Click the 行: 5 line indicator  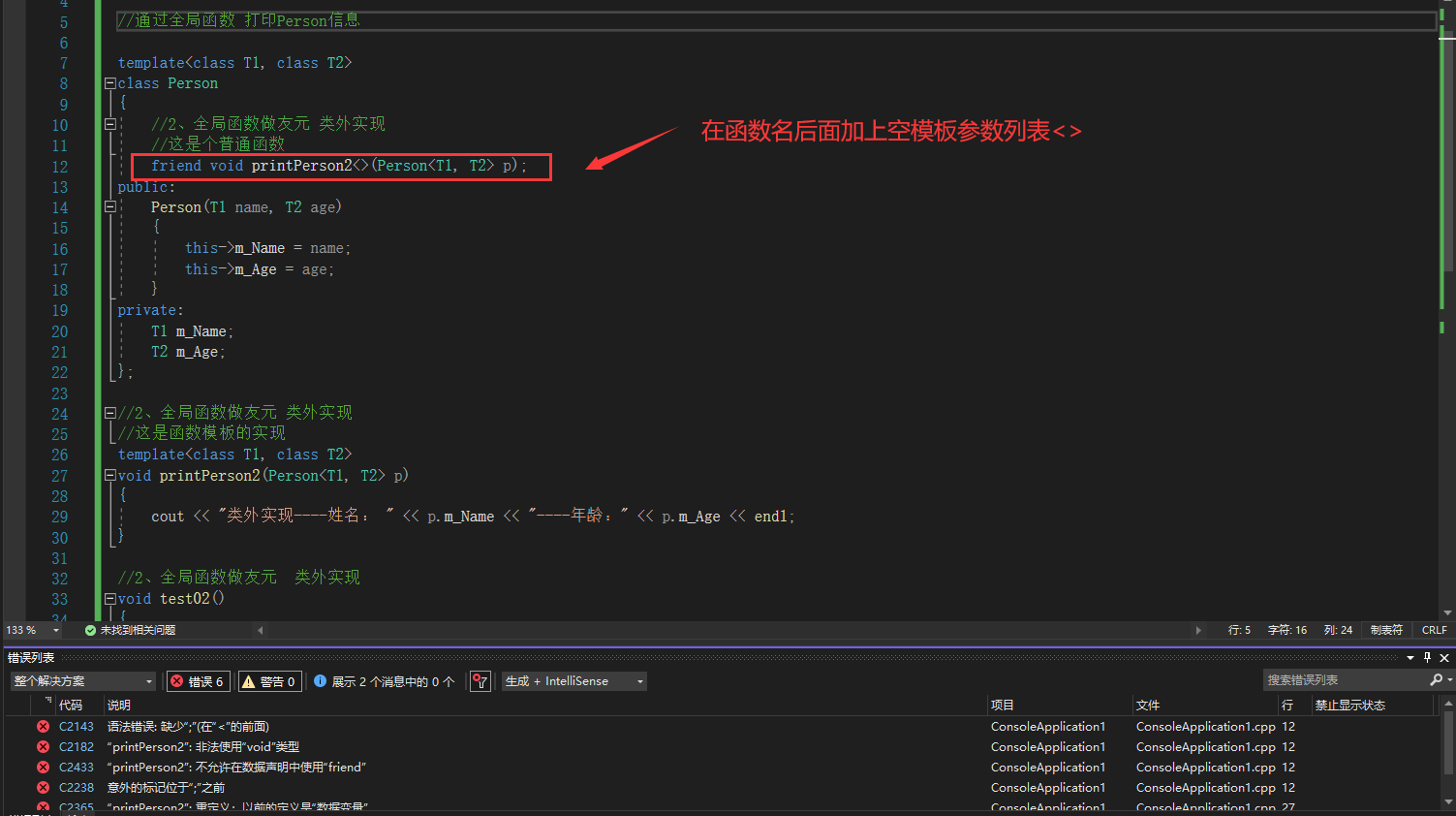tap(1239, 630)
